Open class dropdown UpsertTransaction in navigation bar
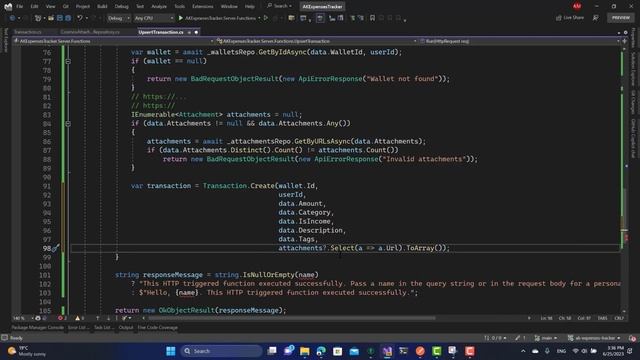The width and height of the screenshot is (640, 360). [317, 41]
